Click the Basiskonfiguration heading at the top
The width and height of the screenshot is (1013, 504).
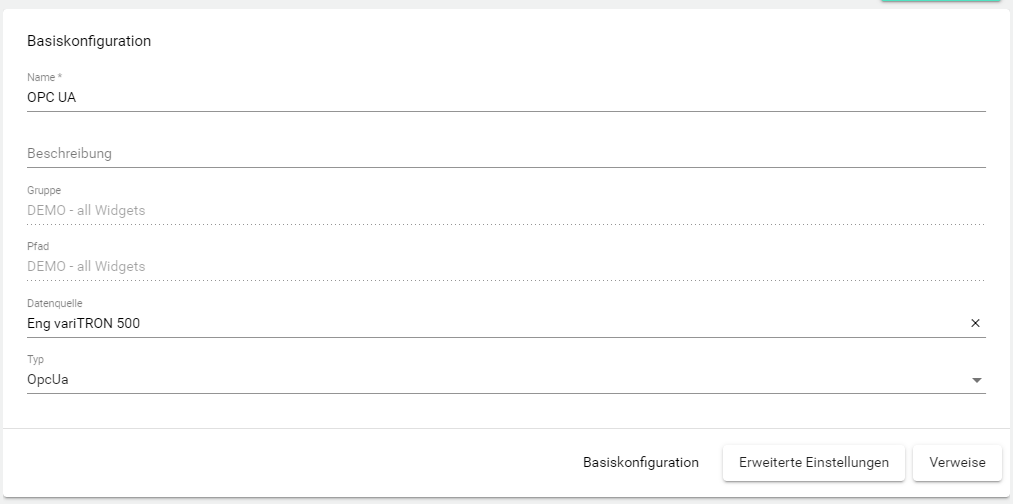click(89, 41)
